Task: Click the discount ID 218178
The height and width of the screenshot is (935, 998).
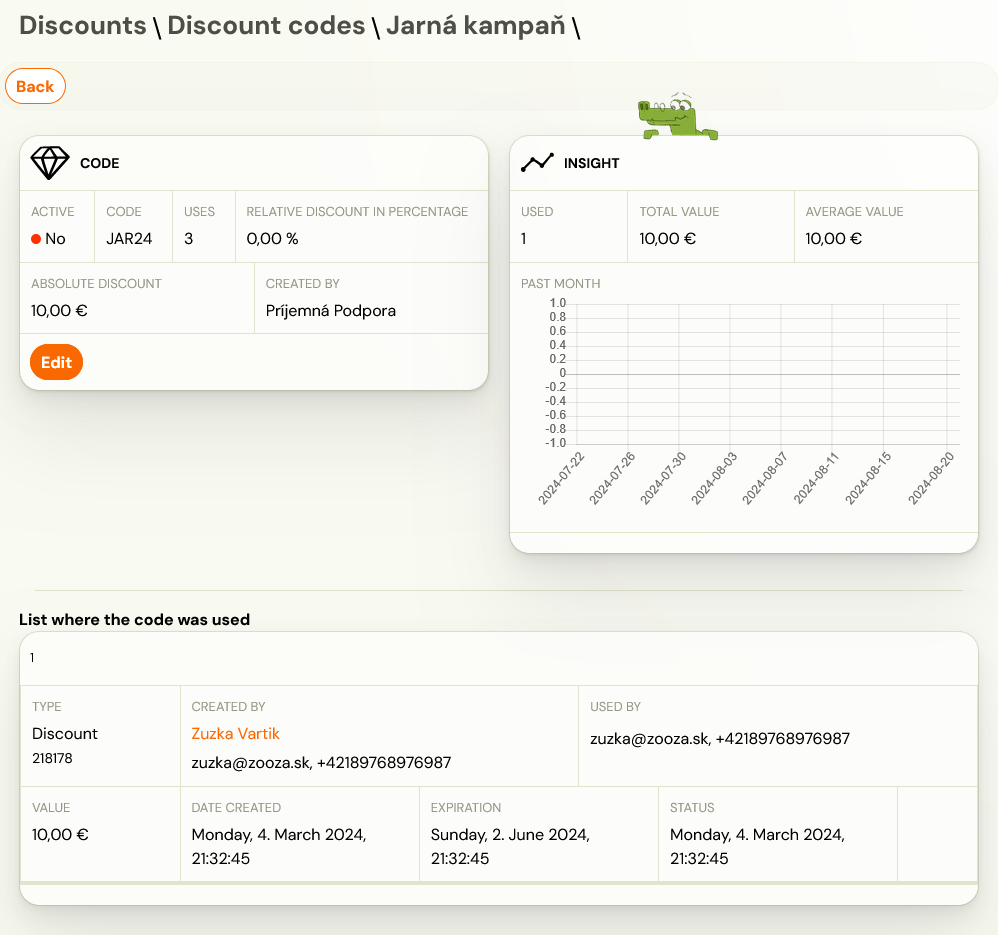Action: (x=52, y=758)
